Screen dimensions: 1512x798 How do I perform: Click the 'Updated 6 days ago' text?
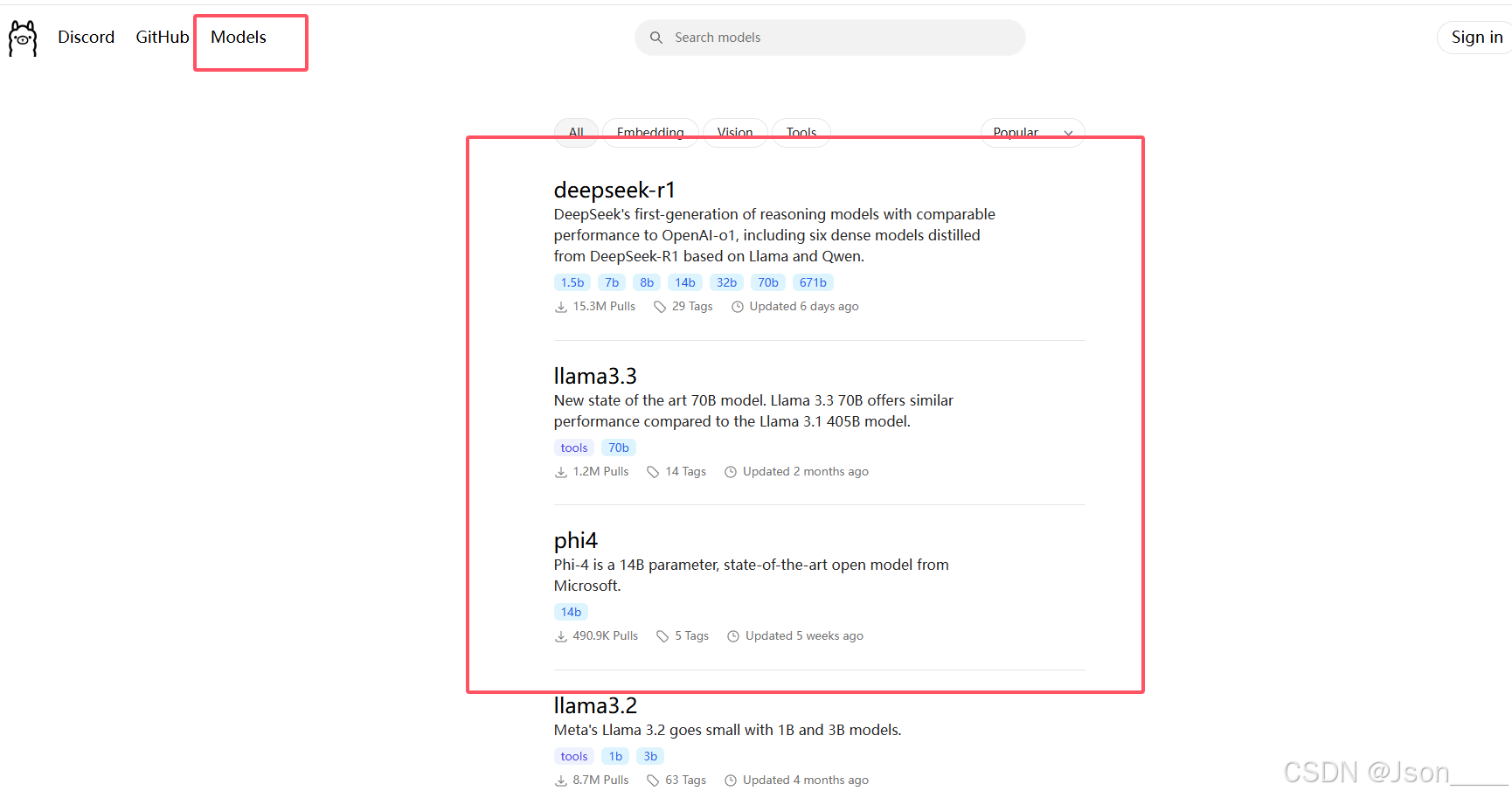coord(804,307)
